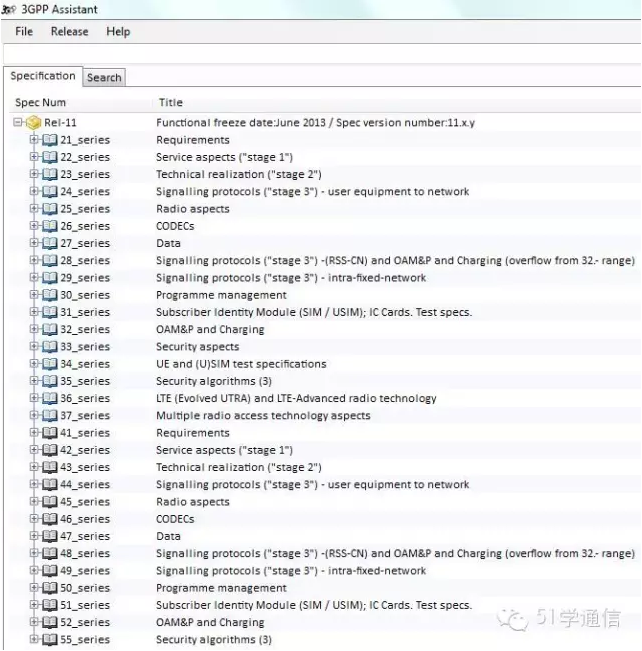Image resolution: width=642 pixels, height=651 pixels.
Task: Click the book icon for 33_series
Action: point(50,346)
